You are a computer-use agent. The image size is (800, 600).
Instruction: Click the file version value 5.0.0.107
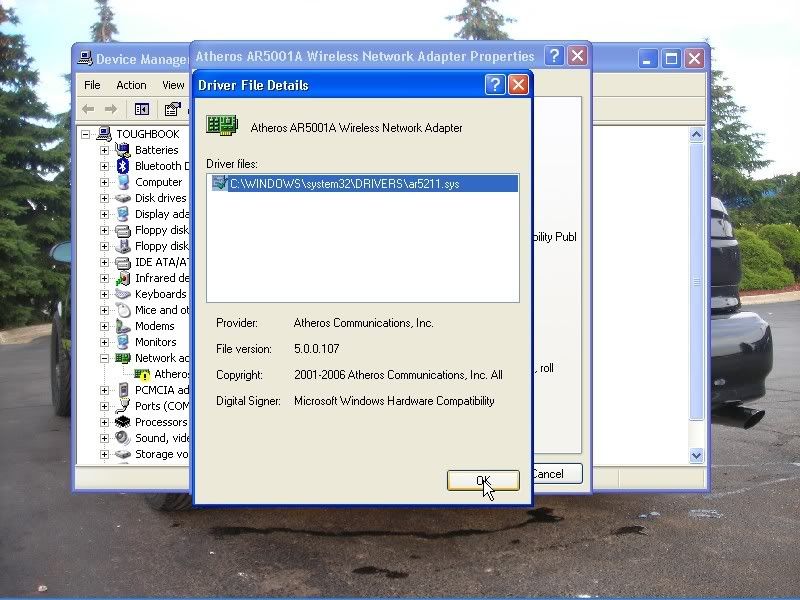point(316,349)
